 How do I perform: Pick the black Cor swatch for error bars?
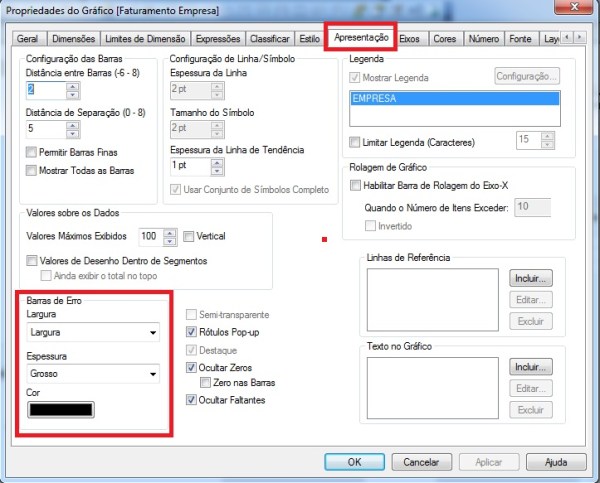click(62, 410)
